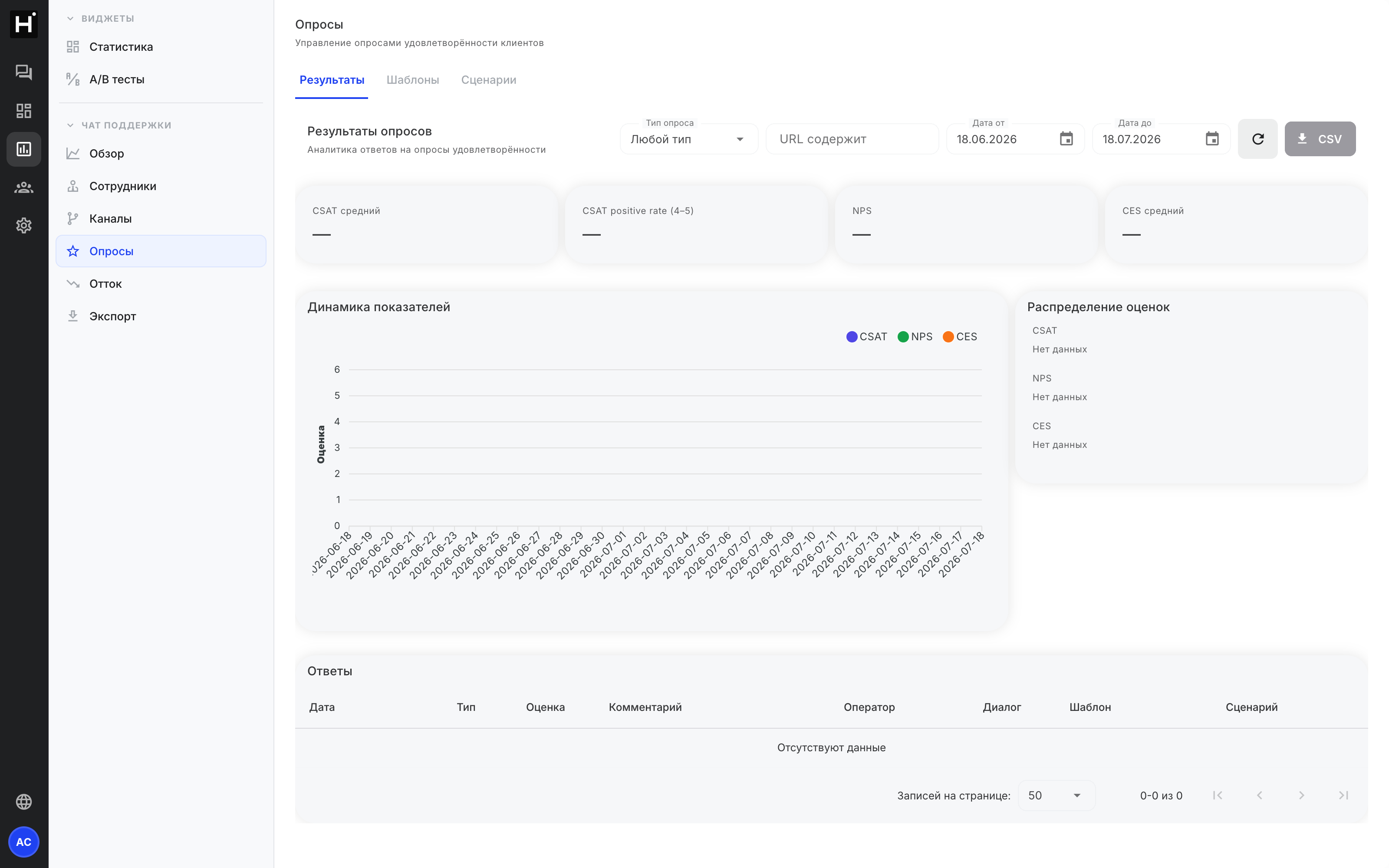Click the refresh results button
This screenshot has width=1389, height=868.
point(1257,139)
